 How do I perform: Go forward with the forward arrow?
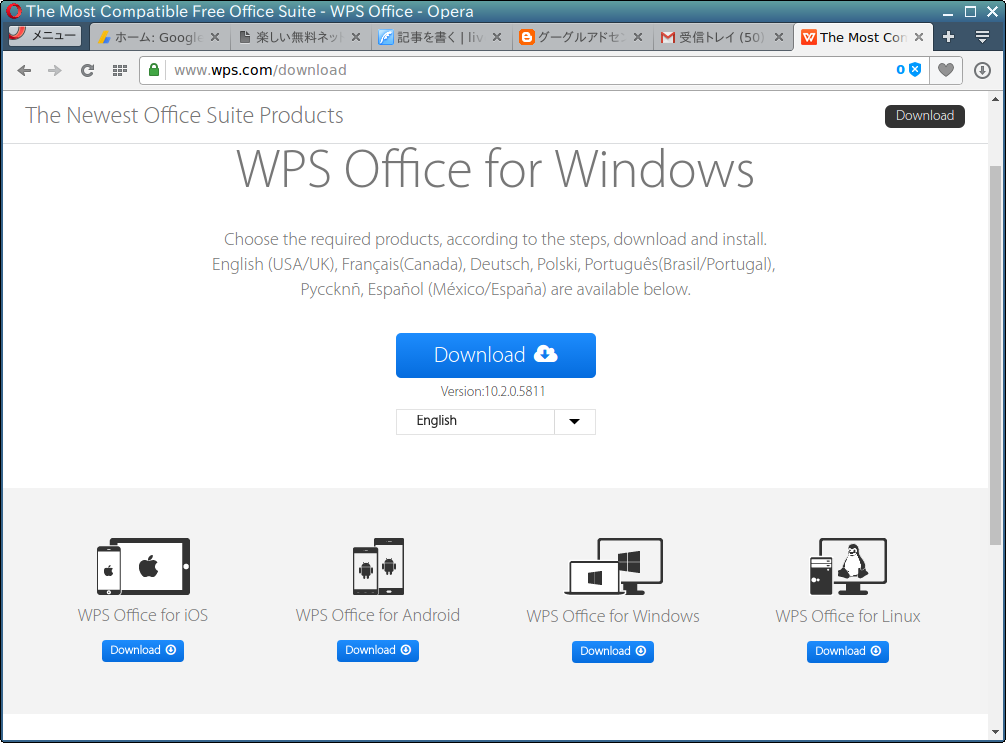[55, 71]
